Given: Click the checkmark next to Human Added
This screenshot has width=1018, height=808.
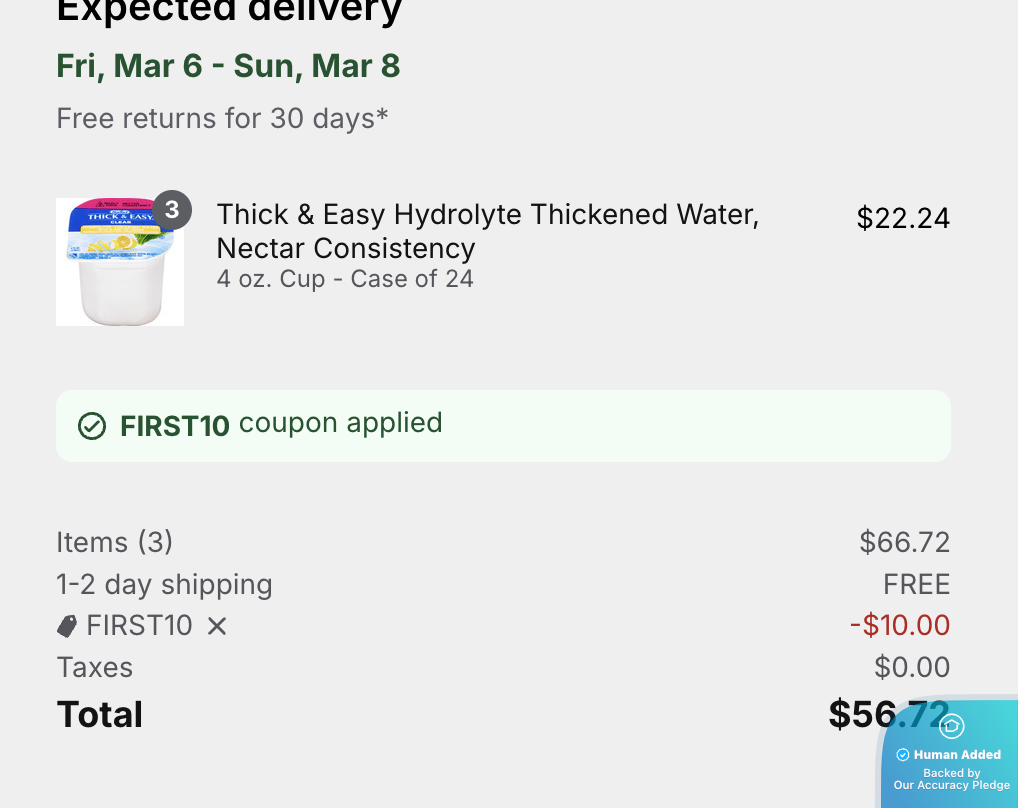Looking at the screenshot, I should pos(903,755).
